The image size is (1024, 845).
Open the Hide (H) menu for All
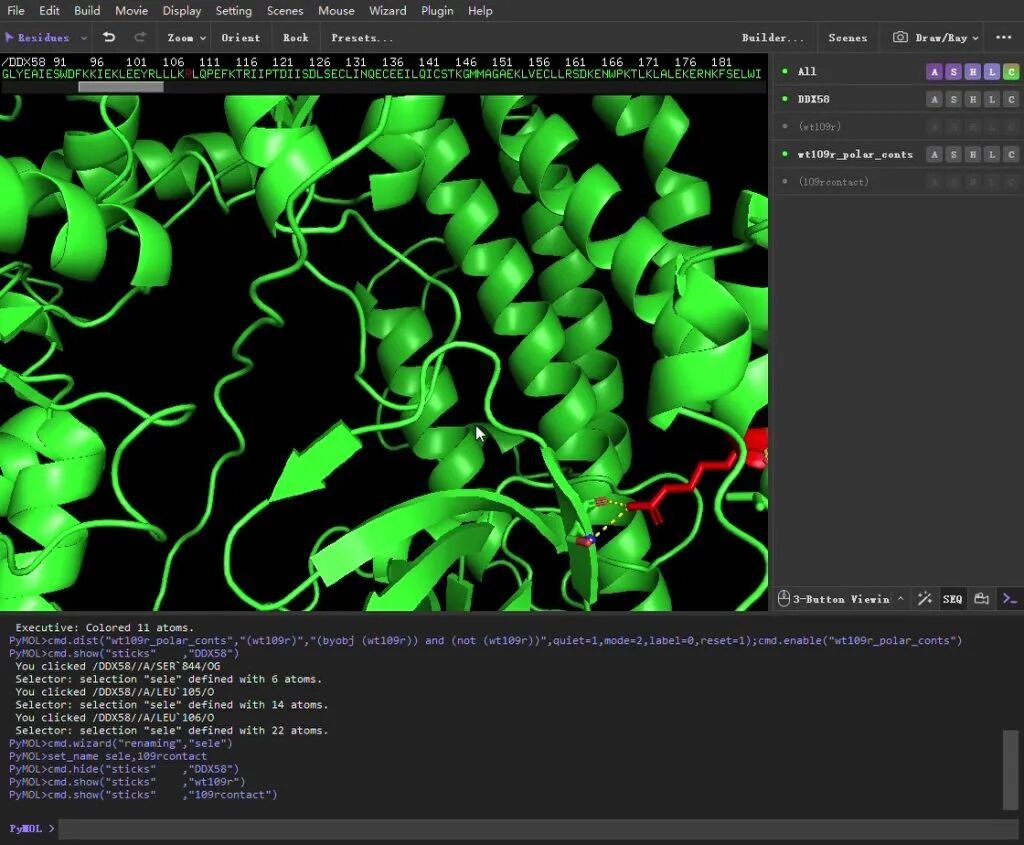972,72
